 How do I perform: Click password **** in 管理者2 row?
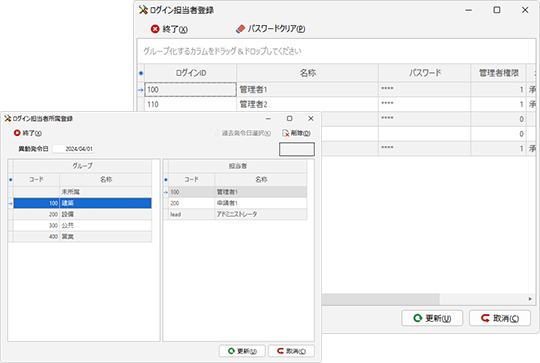[425, 104]
